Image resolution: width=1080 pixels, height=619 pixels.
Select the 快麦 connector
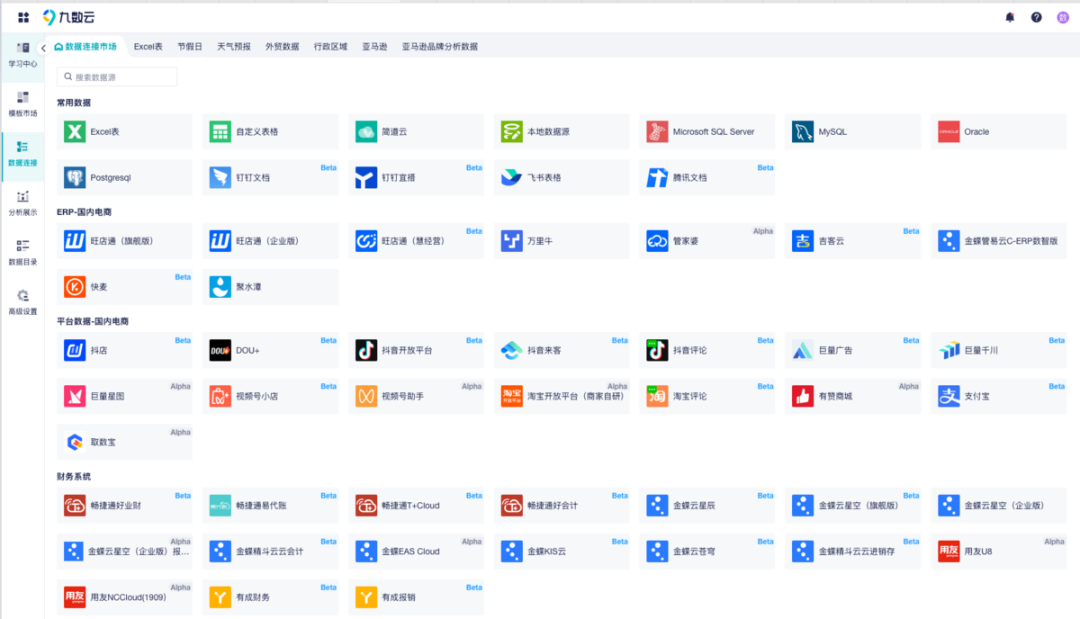(x=125, y=287)
